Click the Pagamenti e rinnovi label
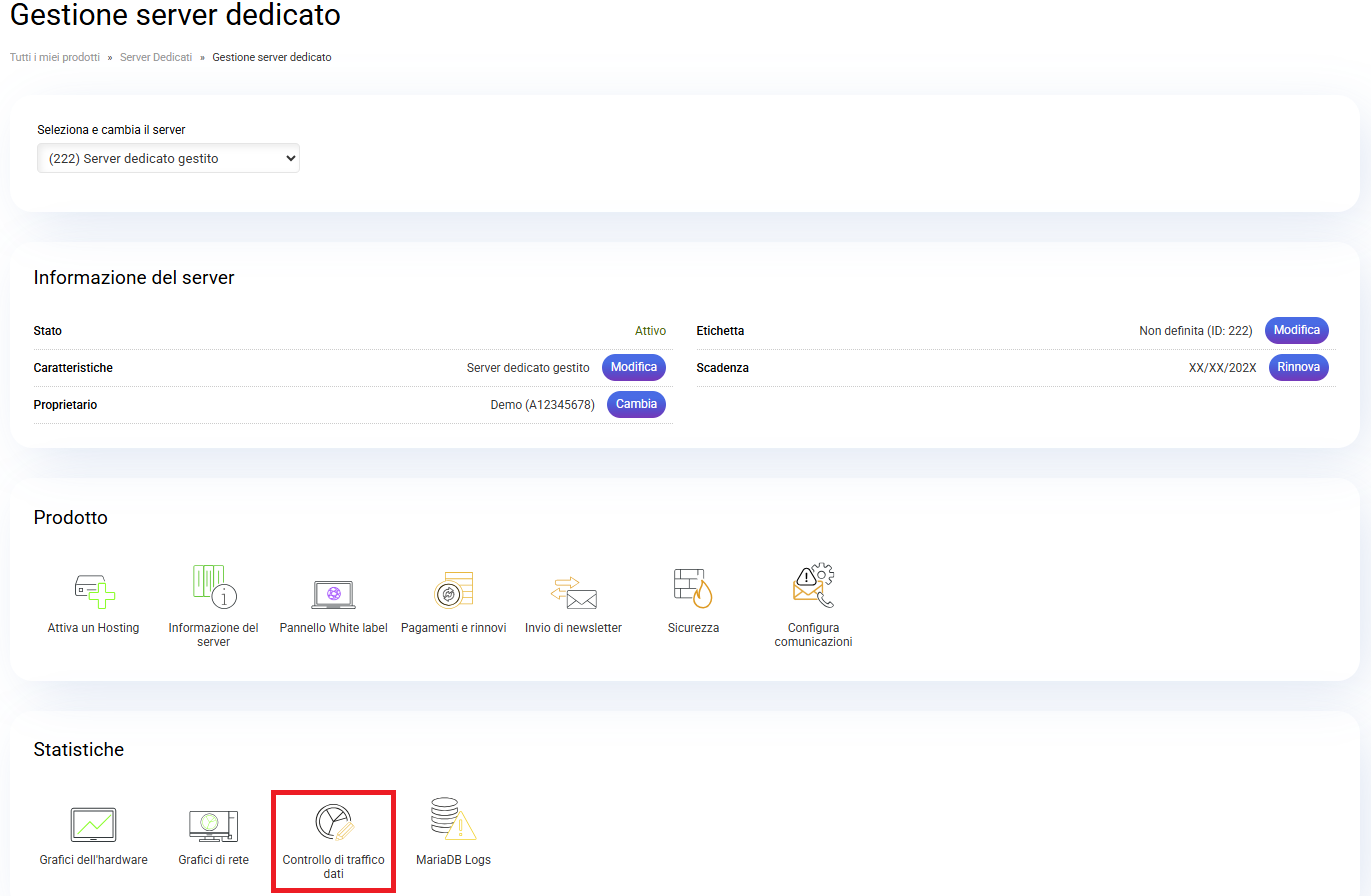The width and height of the screenshot is (1371, 896). coord(453,628)
